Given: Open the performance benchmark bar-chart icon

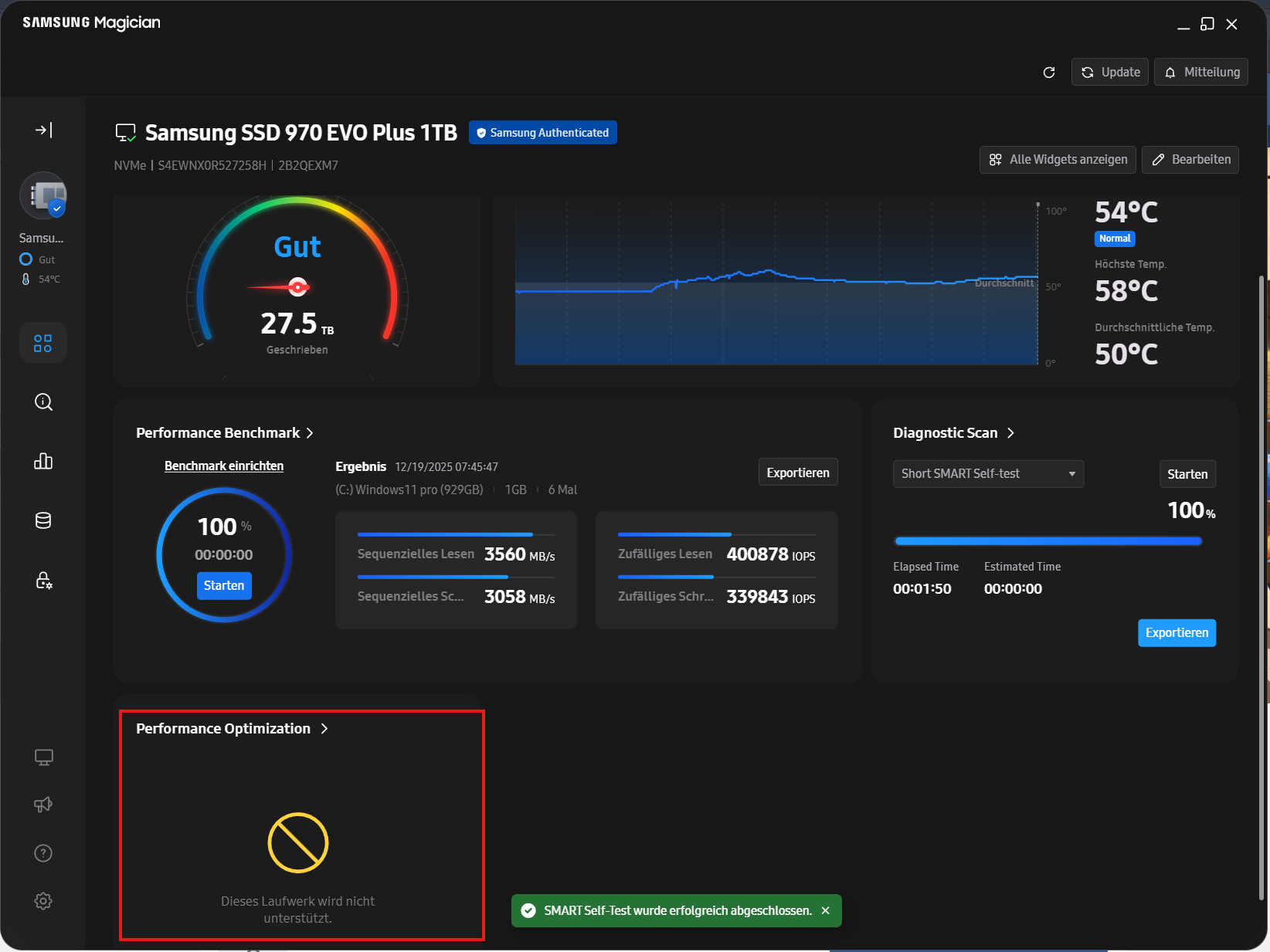Looking at the screenshot, I should [43, 462].
